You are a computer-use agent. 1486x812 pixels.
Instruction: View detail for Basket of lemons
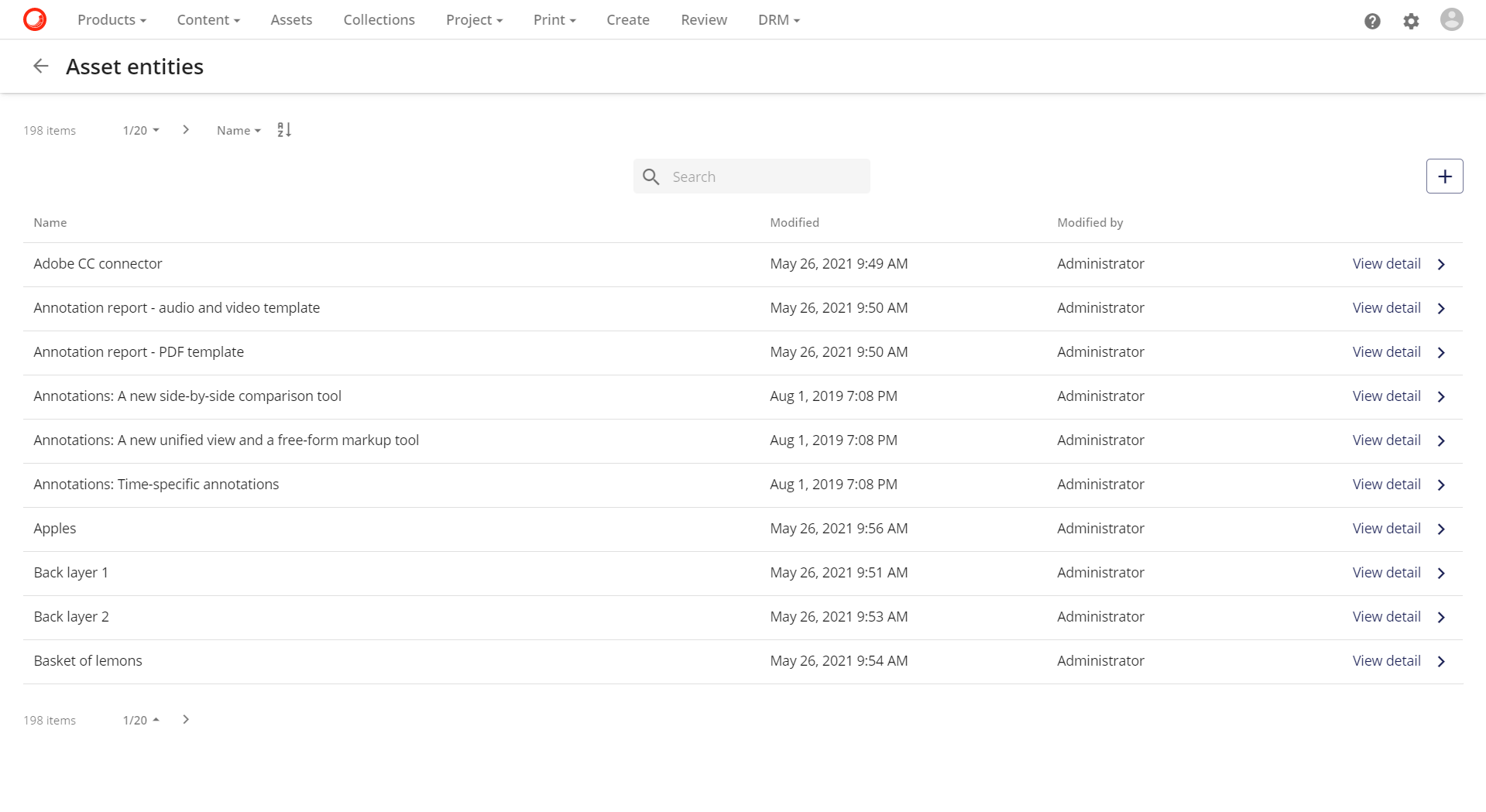pos(1385,660)
